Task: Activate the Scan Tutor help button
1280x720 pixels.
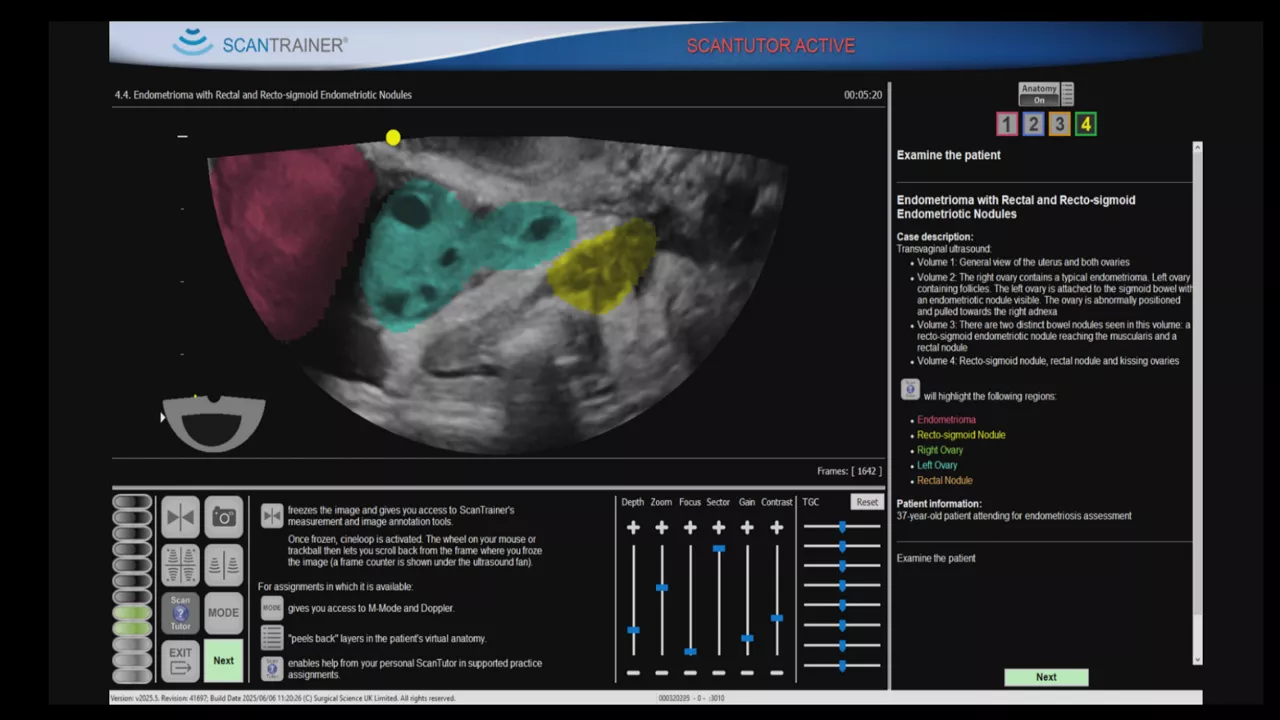Action: coord(181,613)
